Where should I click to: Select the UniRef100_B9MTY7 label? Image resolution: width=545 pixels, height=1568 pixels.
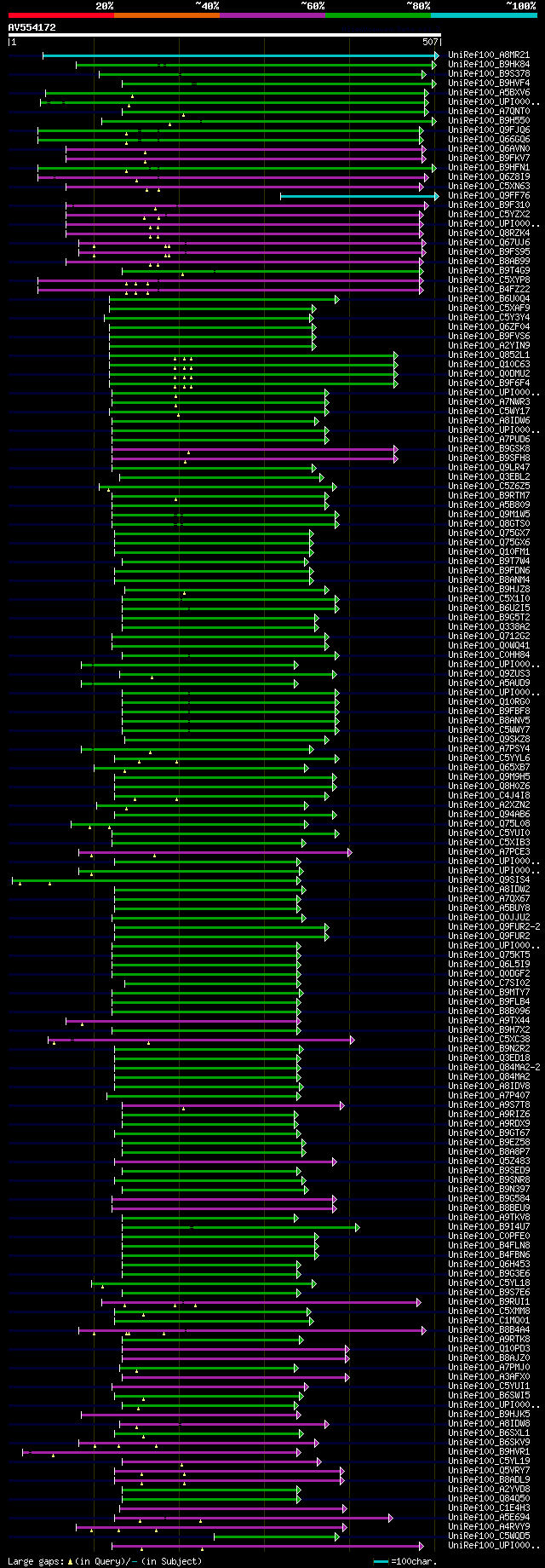coord(489,993)
